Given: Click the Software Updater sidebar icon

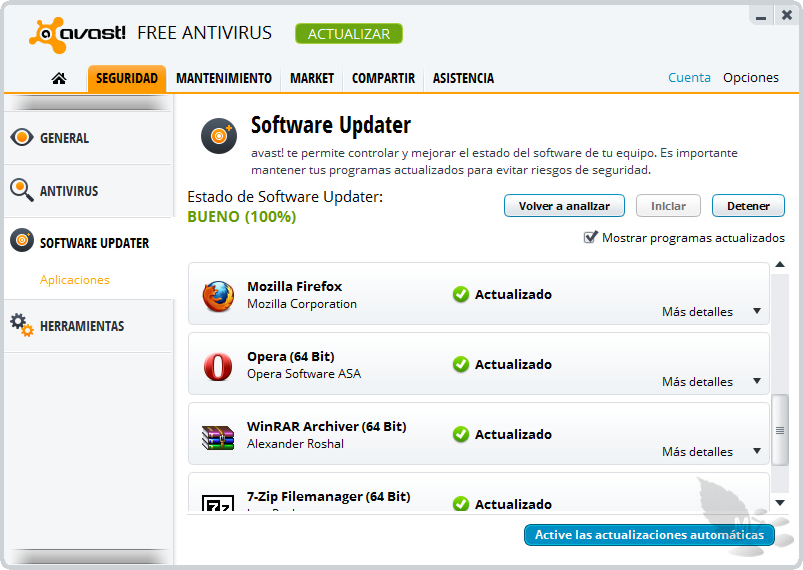Looking at the screenshot, I should point(22,240).
